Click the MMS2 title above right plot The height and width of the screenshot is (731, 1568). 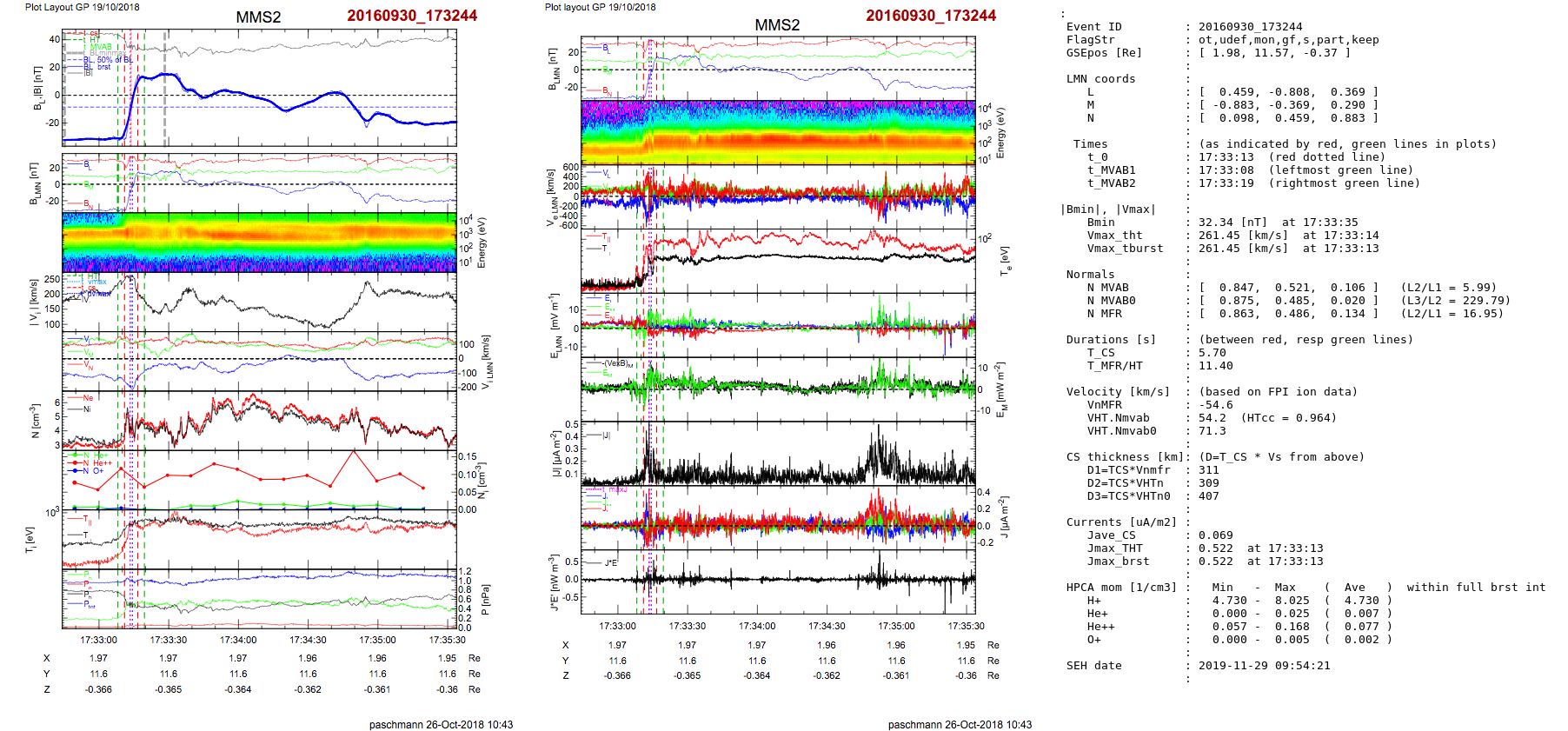tap(777, 25)
